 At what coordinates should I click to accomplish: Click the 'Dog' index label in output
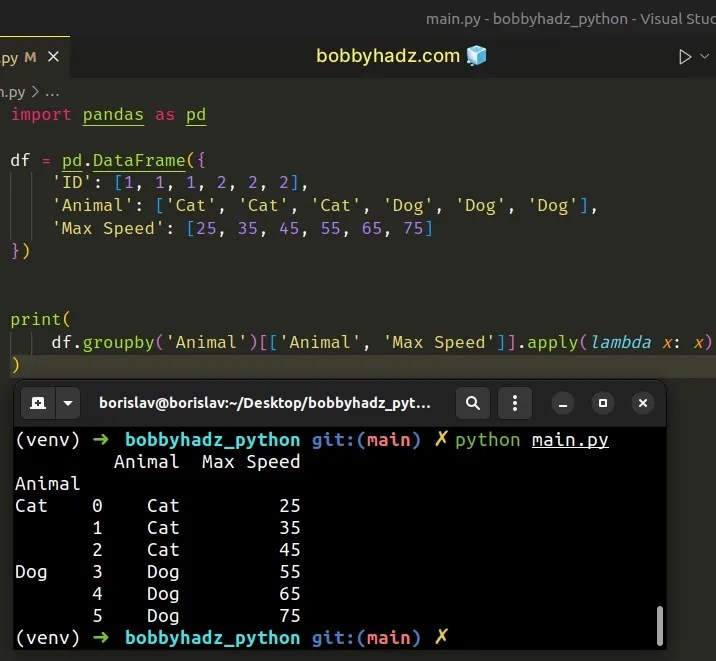31,572
